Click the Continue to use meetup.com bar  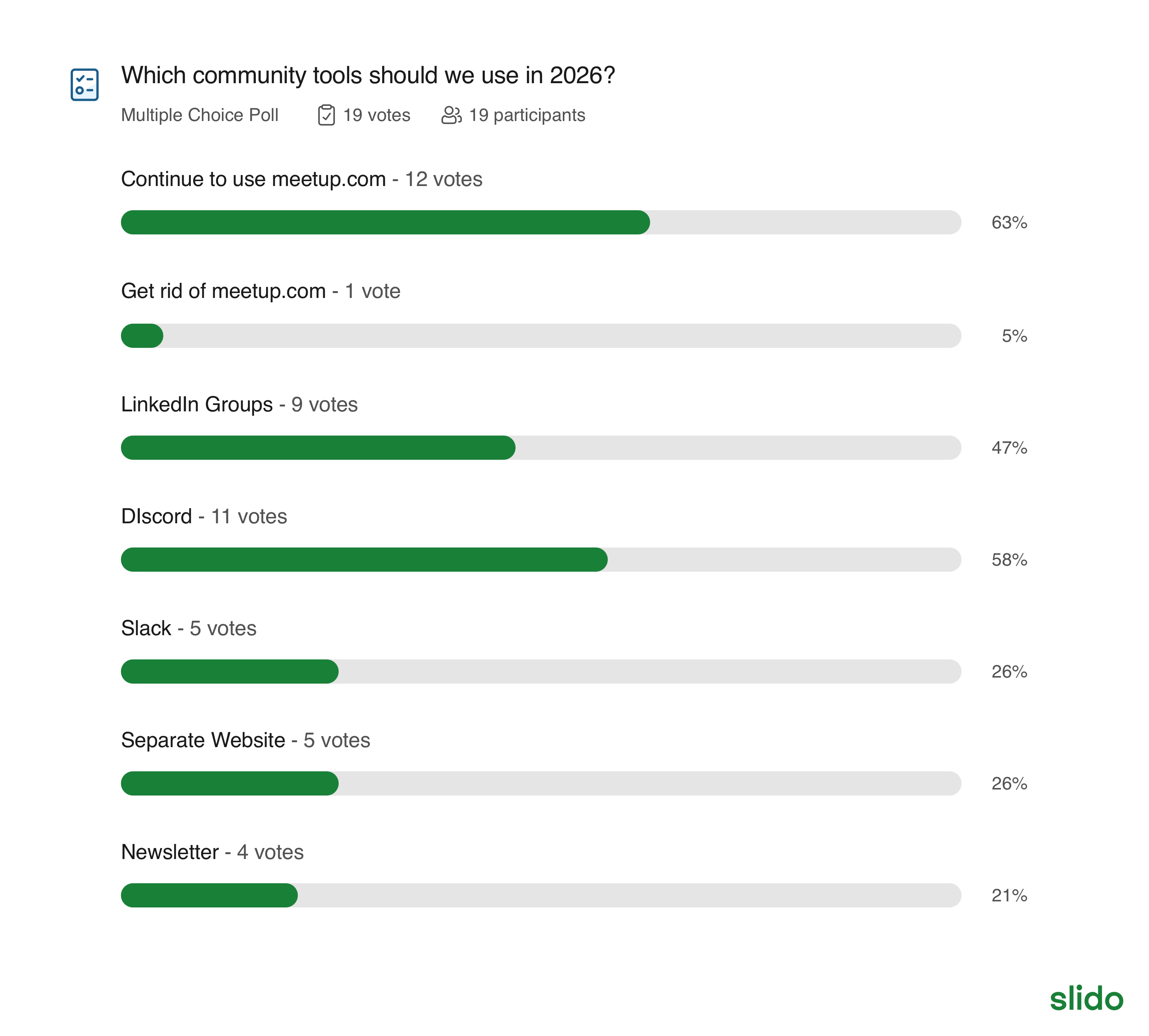(x=540, y=223)
